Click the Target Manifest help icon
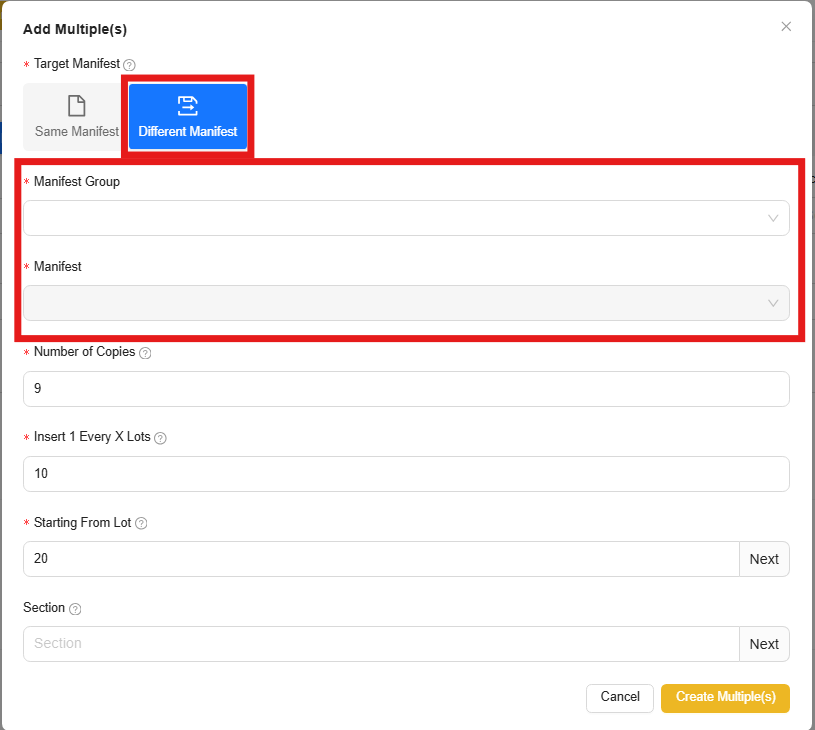This screenshot has height=730, width=815. point(129,65)
